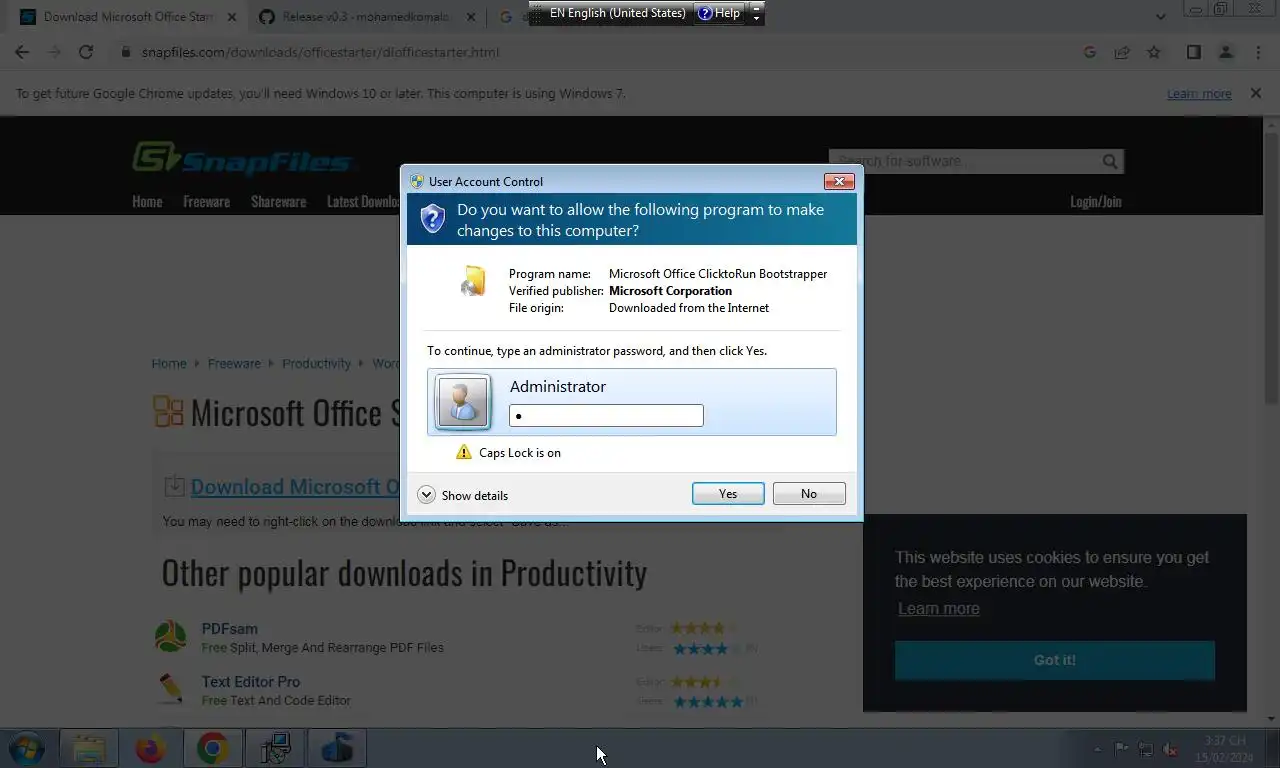The image size is (1280, 768).
Task: Click Login/Join on SnapFiles
Action: point(1096,201)
